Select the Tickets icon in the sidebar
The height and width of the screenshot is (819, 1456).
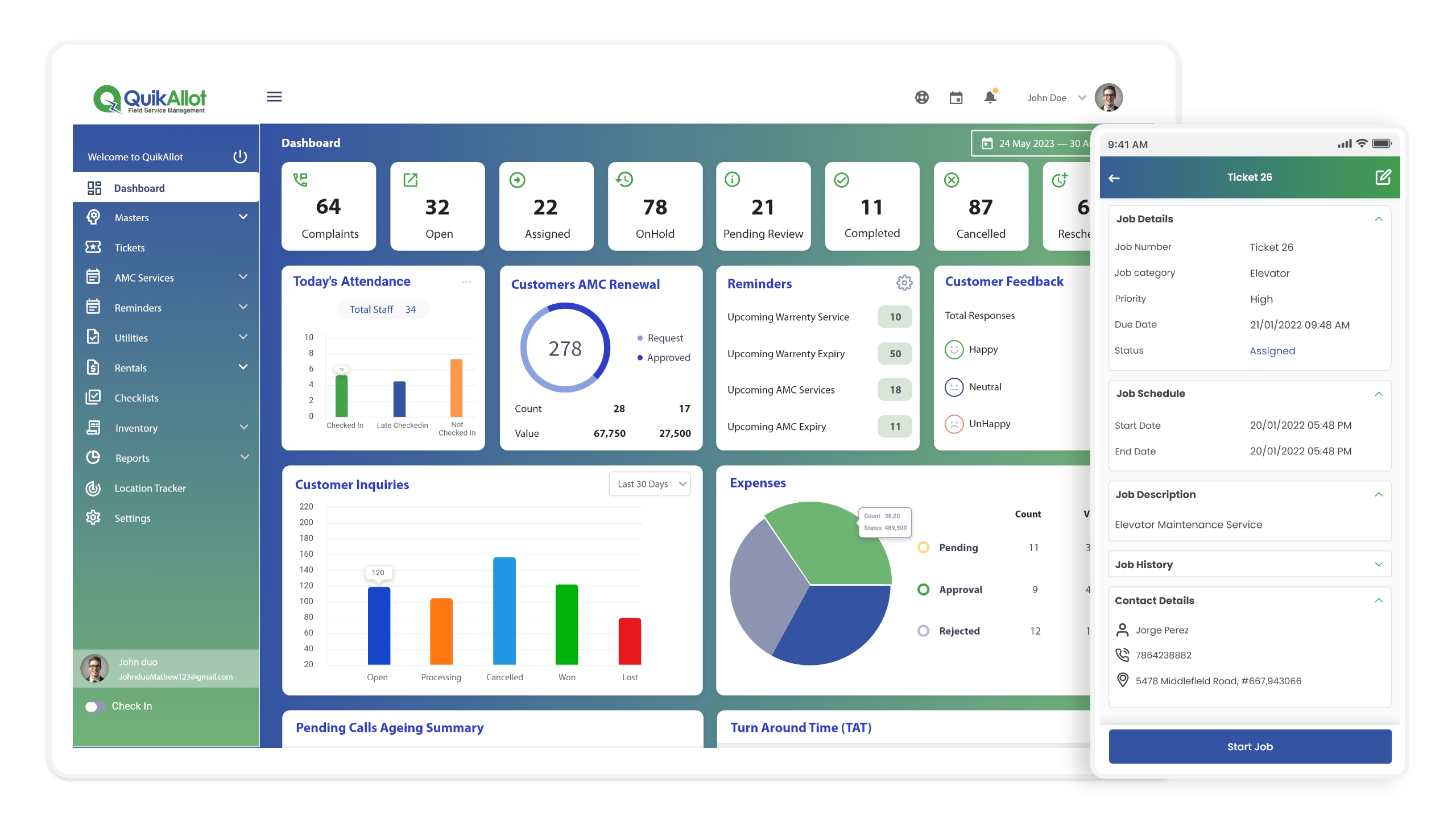94,247
